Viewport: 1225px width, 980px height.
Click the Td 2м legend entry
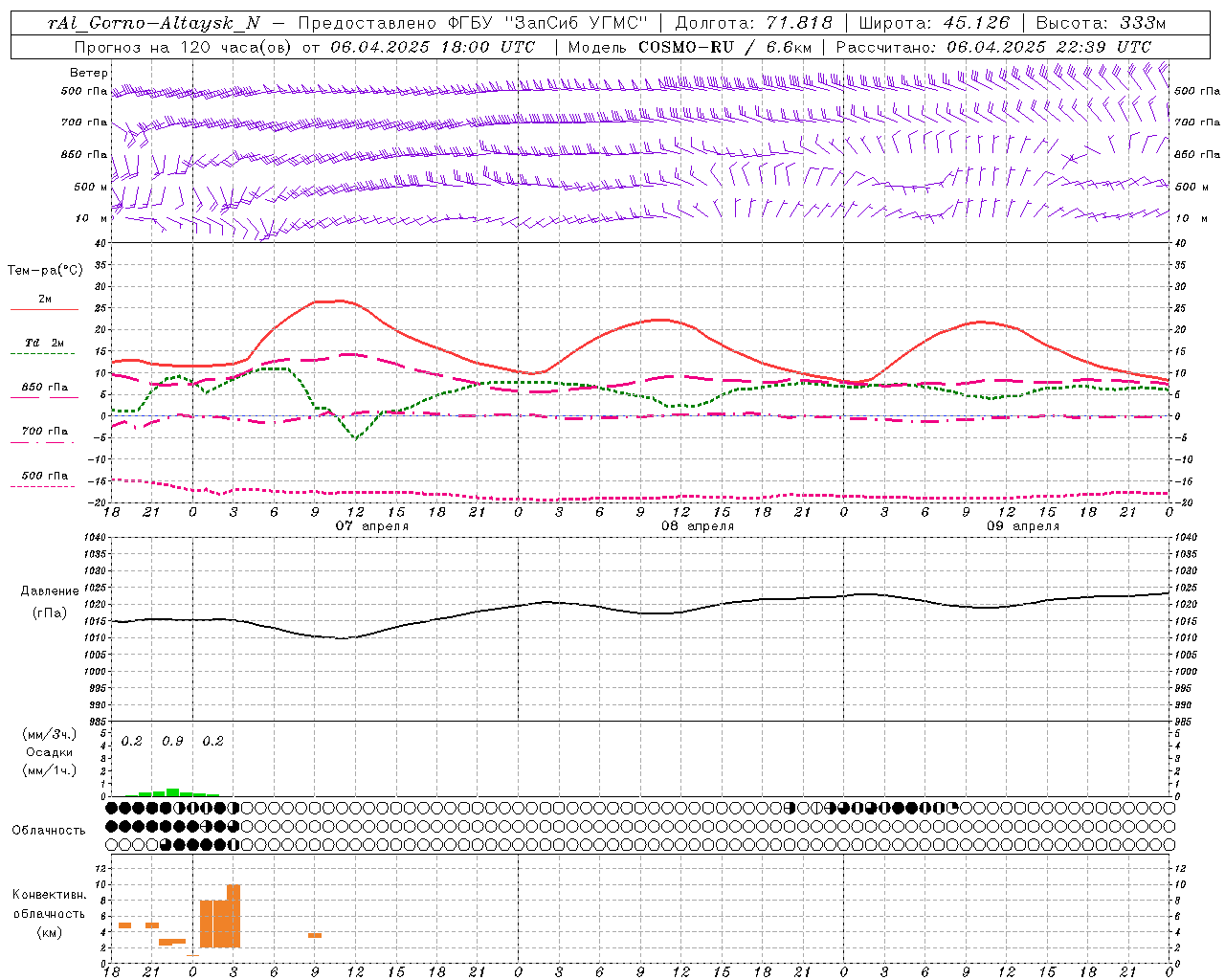[x=44, y=343]
